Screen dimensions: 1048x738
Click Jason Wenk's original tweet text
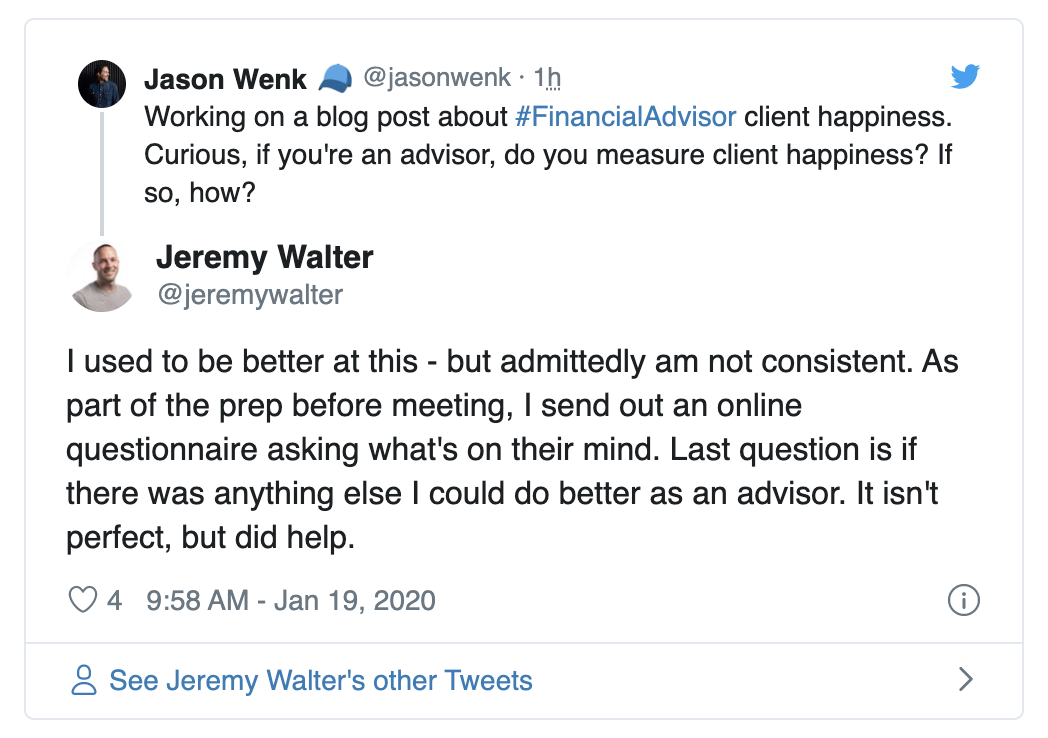coord(548,154)
